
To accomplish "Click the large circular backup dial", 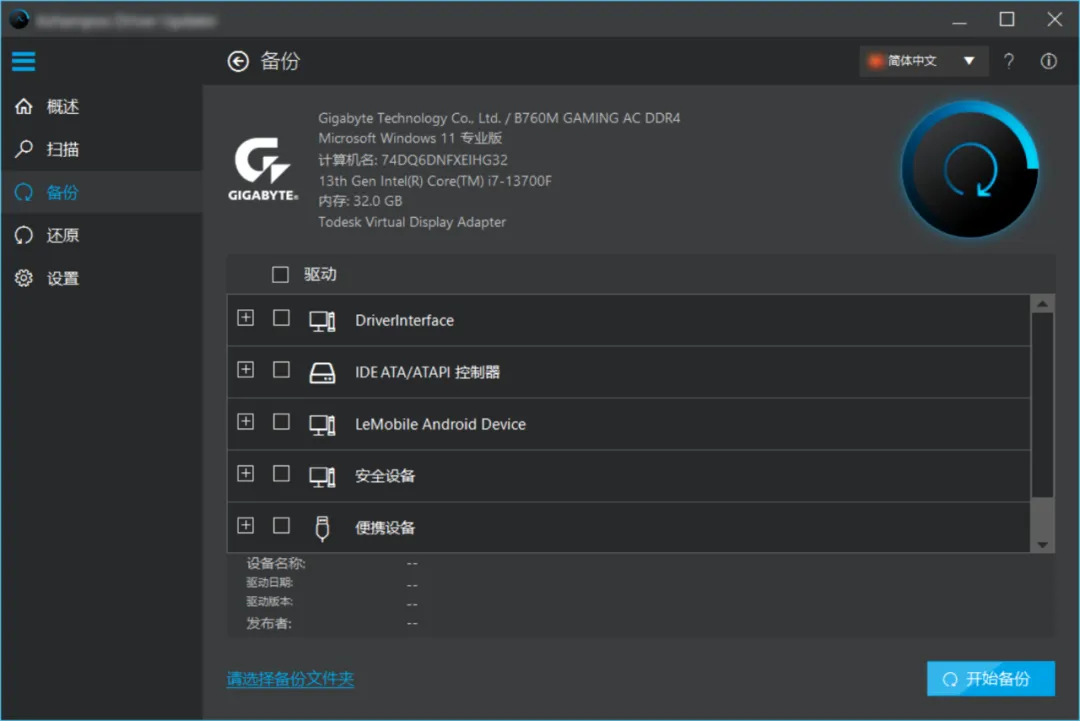I will pyautogui.click(x=970, y=169).
